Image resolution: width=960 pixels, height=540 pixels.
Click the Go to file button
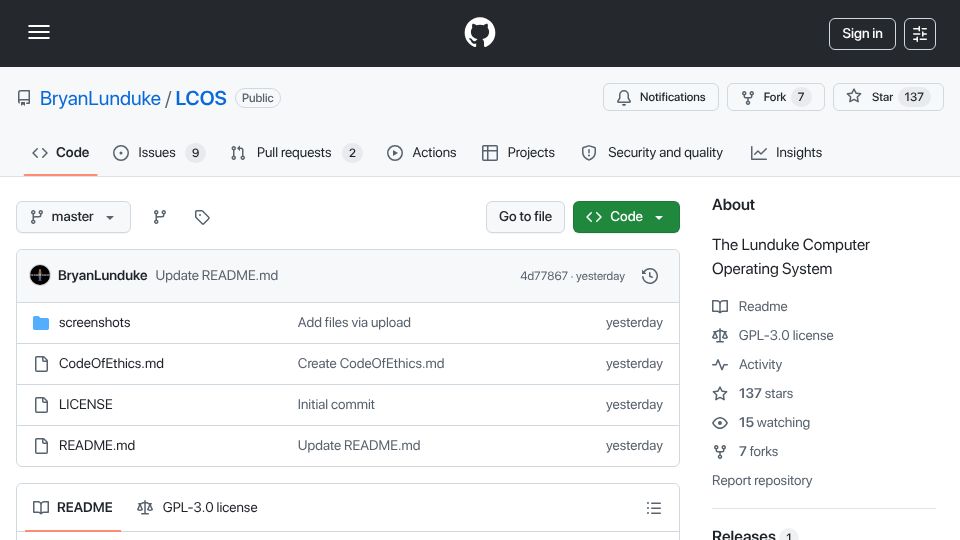tap(525, 217)
